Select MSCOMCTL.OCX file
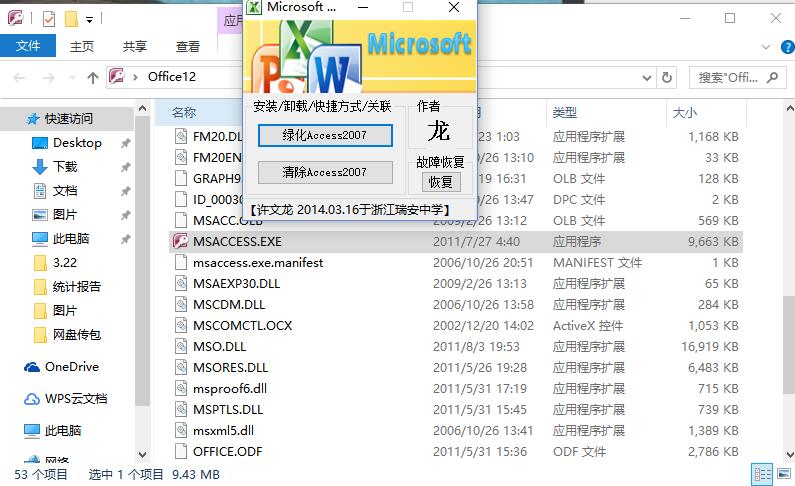The image size is (795, 486). coord(242,325)
